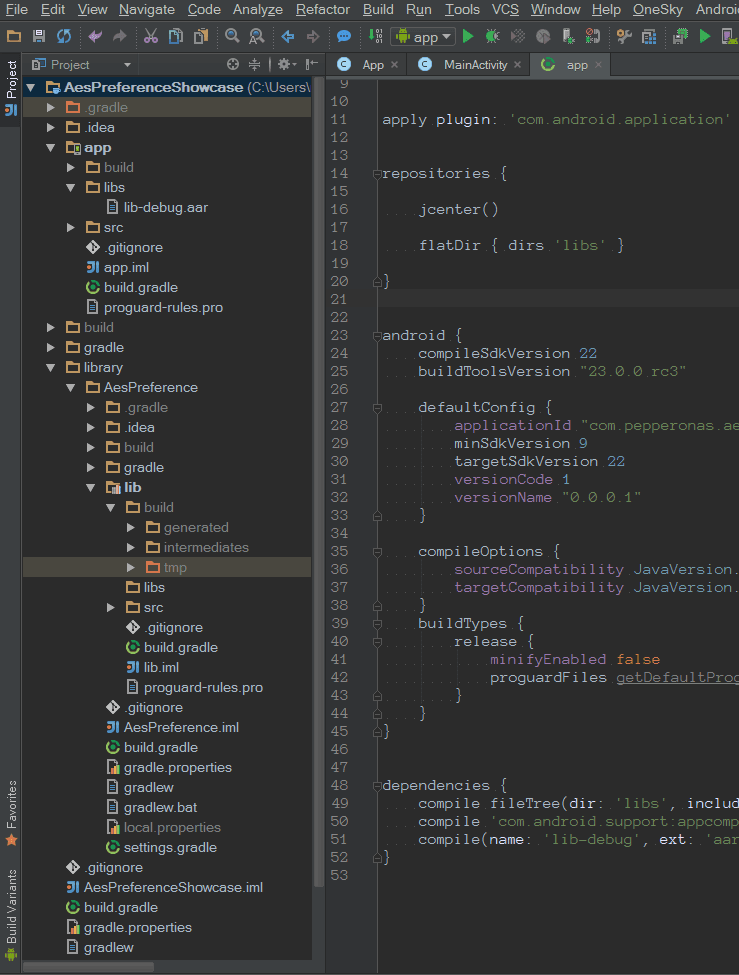Expand the .gradle folder at root

[51, 108]
